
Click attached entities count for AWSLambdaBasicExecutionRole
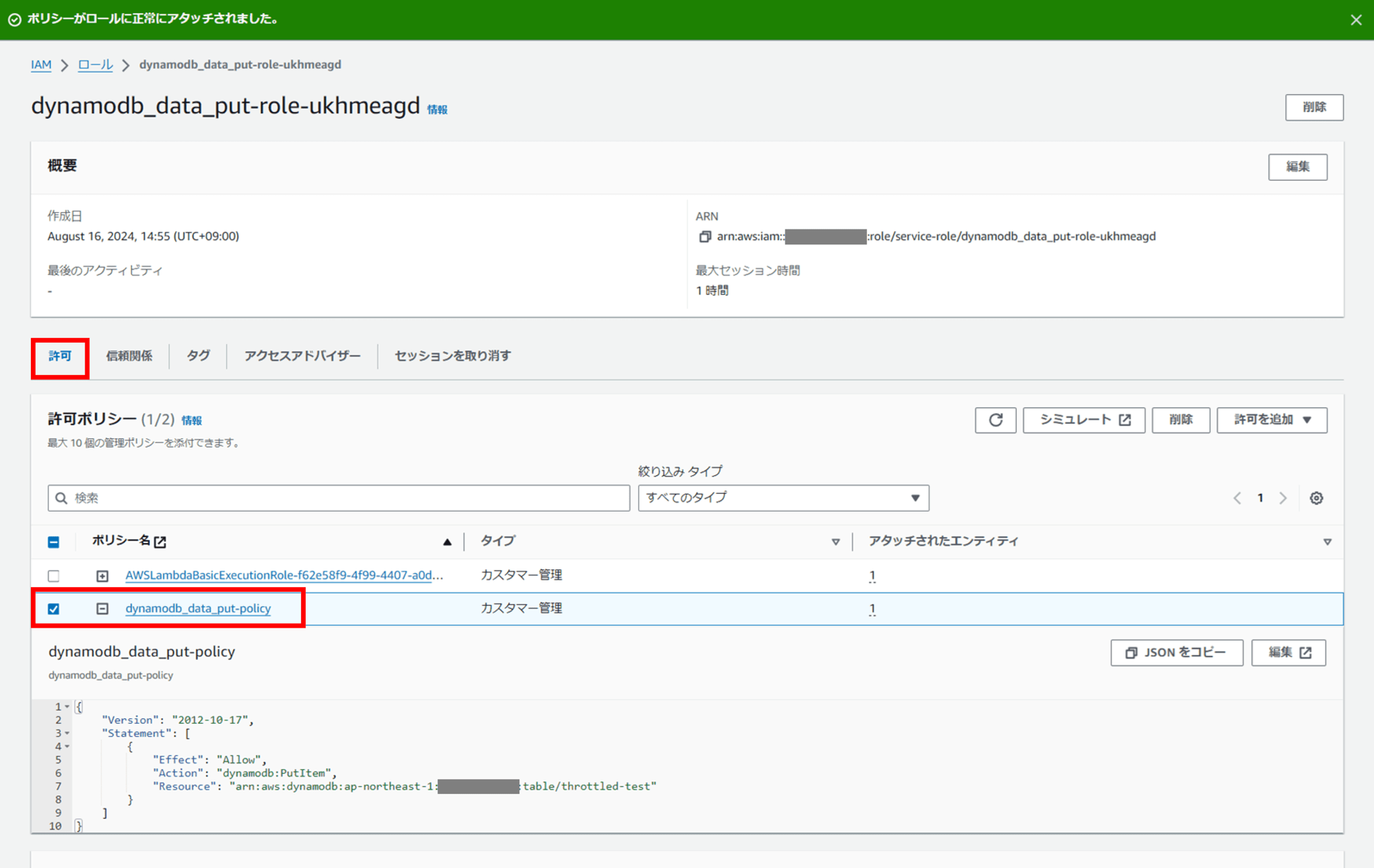click(872, 576)
